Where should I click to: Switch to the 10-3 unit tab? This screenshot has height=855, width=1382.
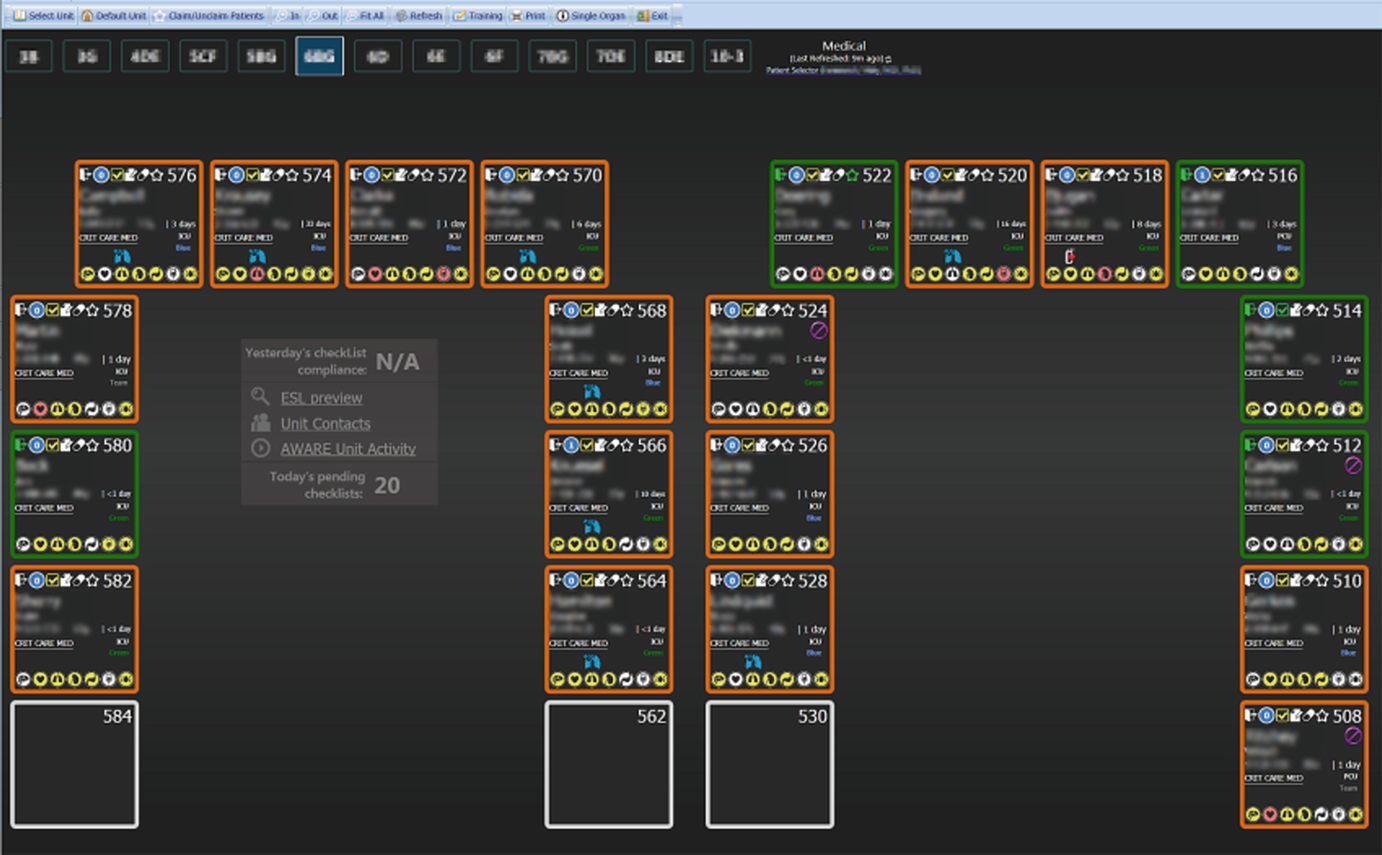coord(727,57)
